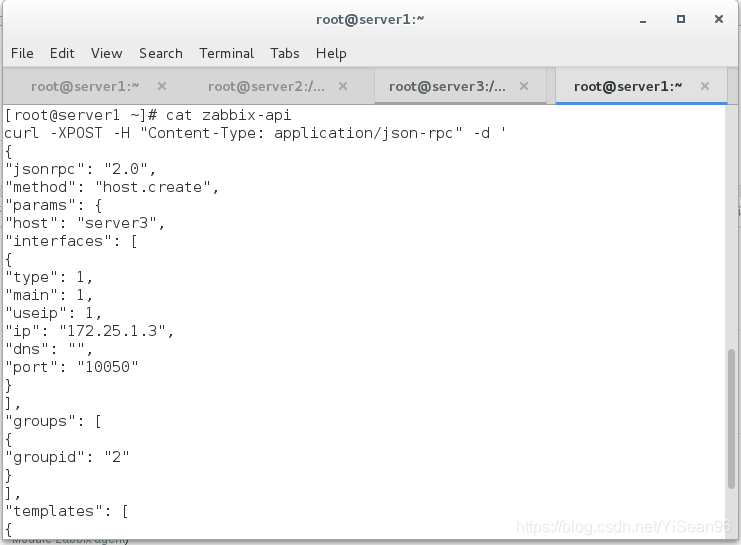Open the Terminal menu
Image resolution: width=741 pixels, height=545 pixels.
pyautogui.click(x=226, y=53)
